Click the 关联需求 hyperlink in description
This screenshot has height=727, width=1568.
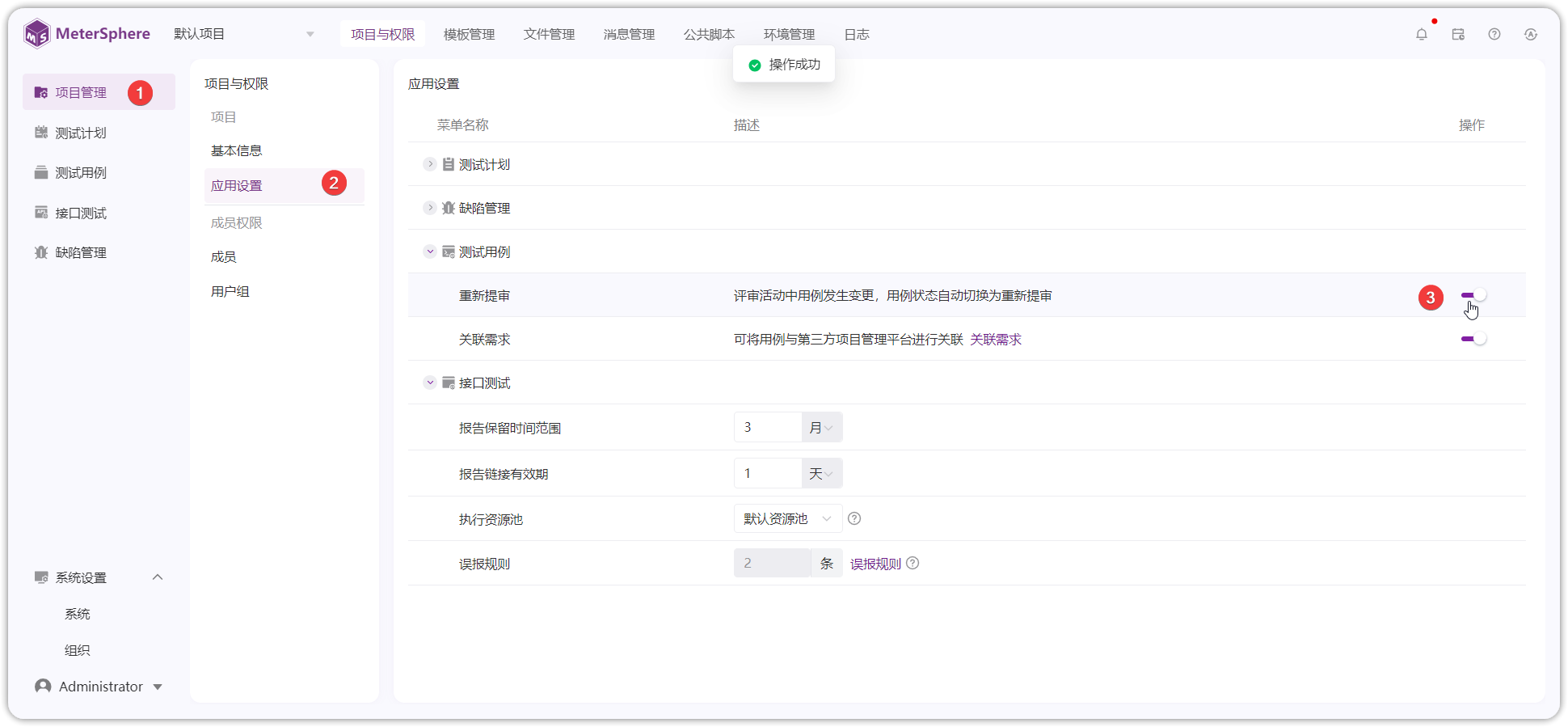click(996, 340)
